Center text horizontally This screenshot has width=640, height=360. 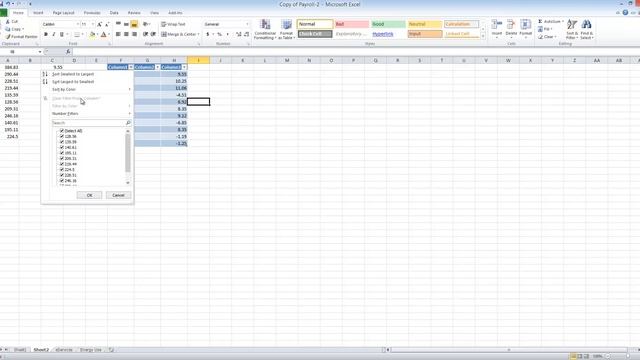(126, 34)
